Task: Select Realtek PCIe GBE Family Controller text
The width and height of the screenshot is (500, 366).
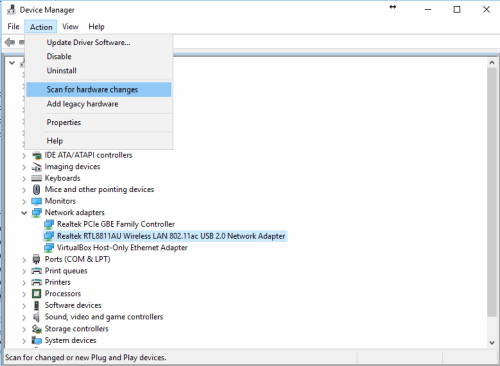Action: tap(116, 224)
